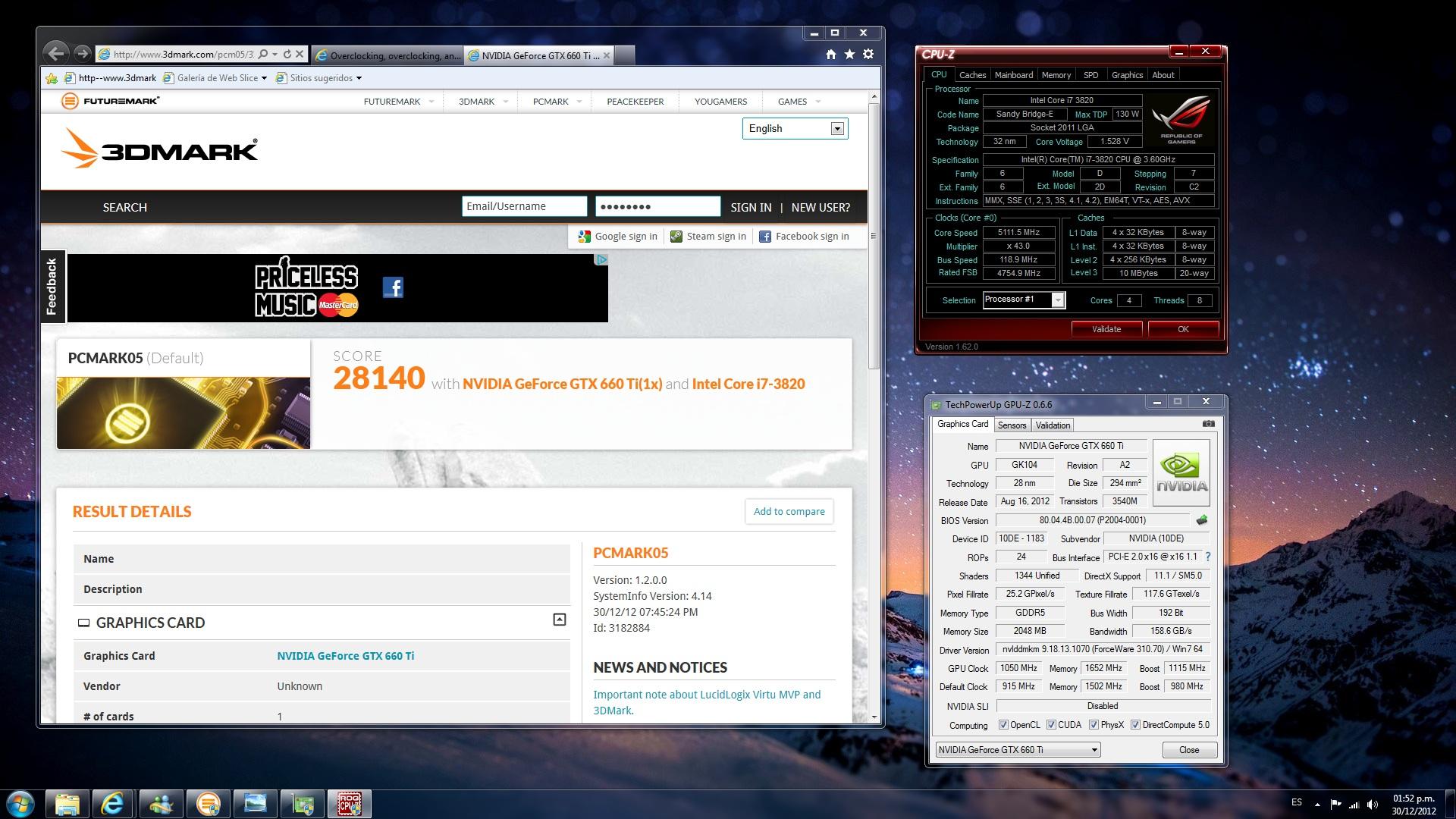
Task: Open Windows Explorer from the taskbar
Action: tap(67, 804)
